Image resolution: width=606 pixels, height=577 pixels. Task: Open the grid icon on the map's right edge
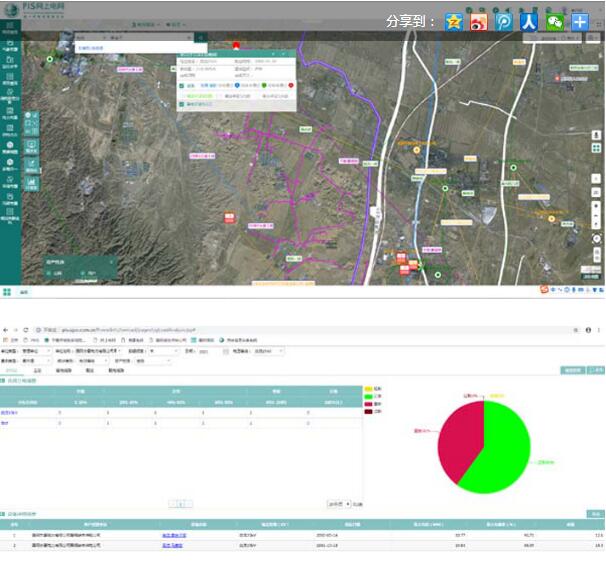595,147
